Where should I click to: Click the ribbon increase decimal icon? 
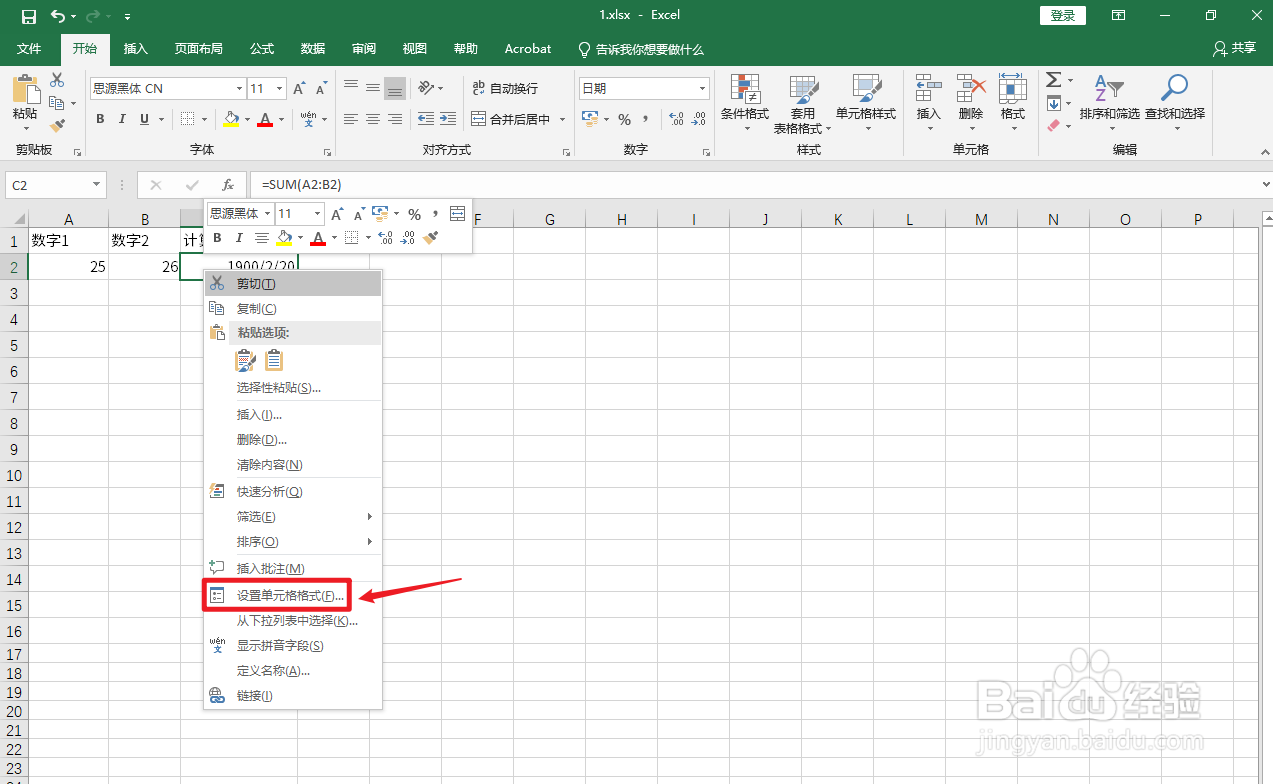676,119
